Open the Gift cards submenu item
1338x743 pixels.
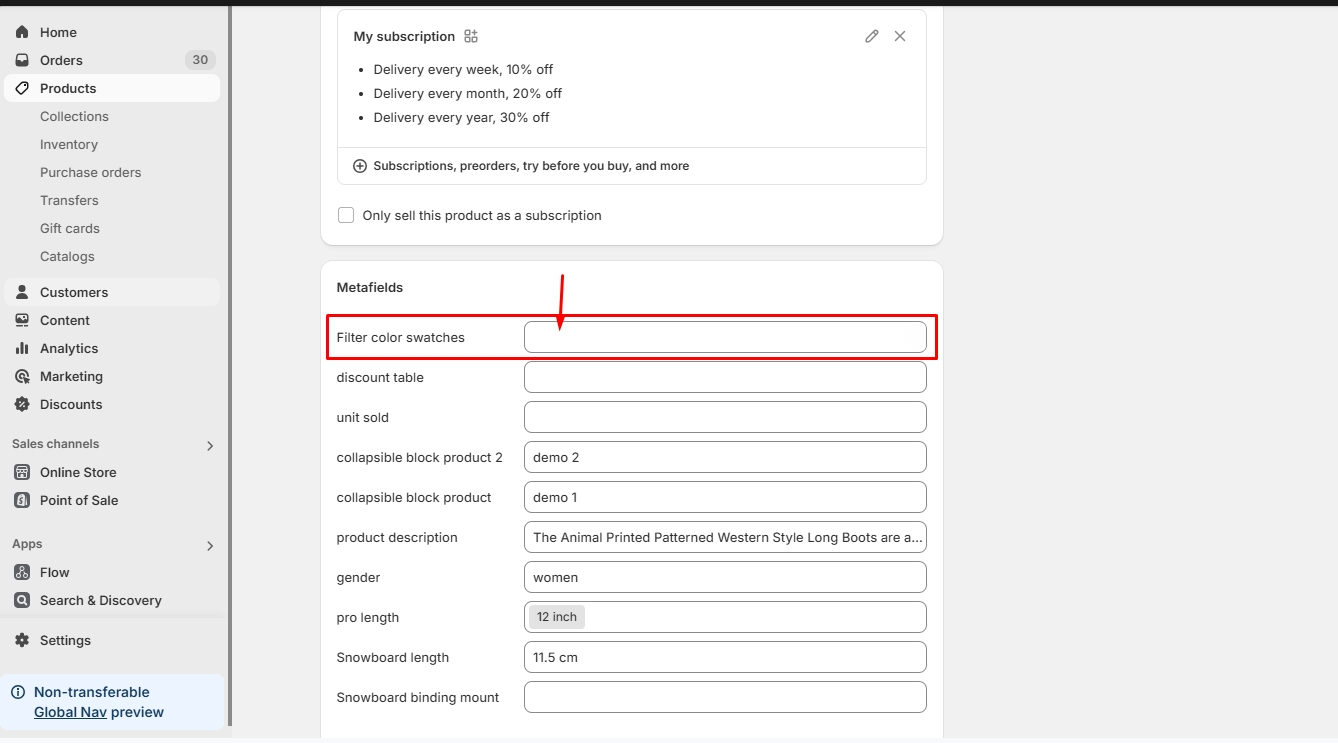(70, 228)
